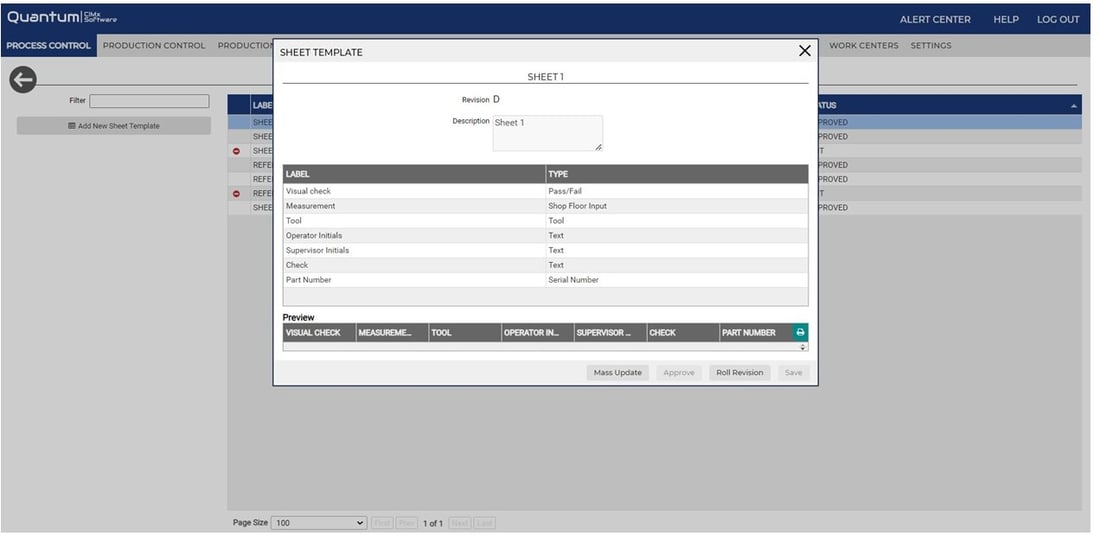The image size is (1100, 536).
Task: Close the Sheet Template dialog
Action: click(x=804, y=51)
